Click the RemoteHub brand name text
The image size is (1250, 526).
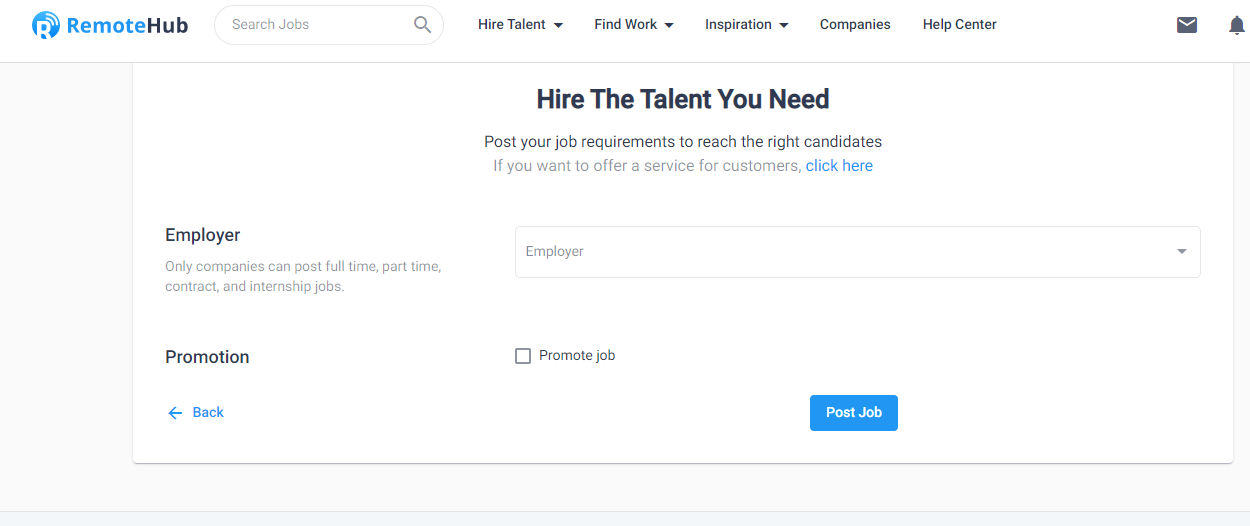[127, 26]
